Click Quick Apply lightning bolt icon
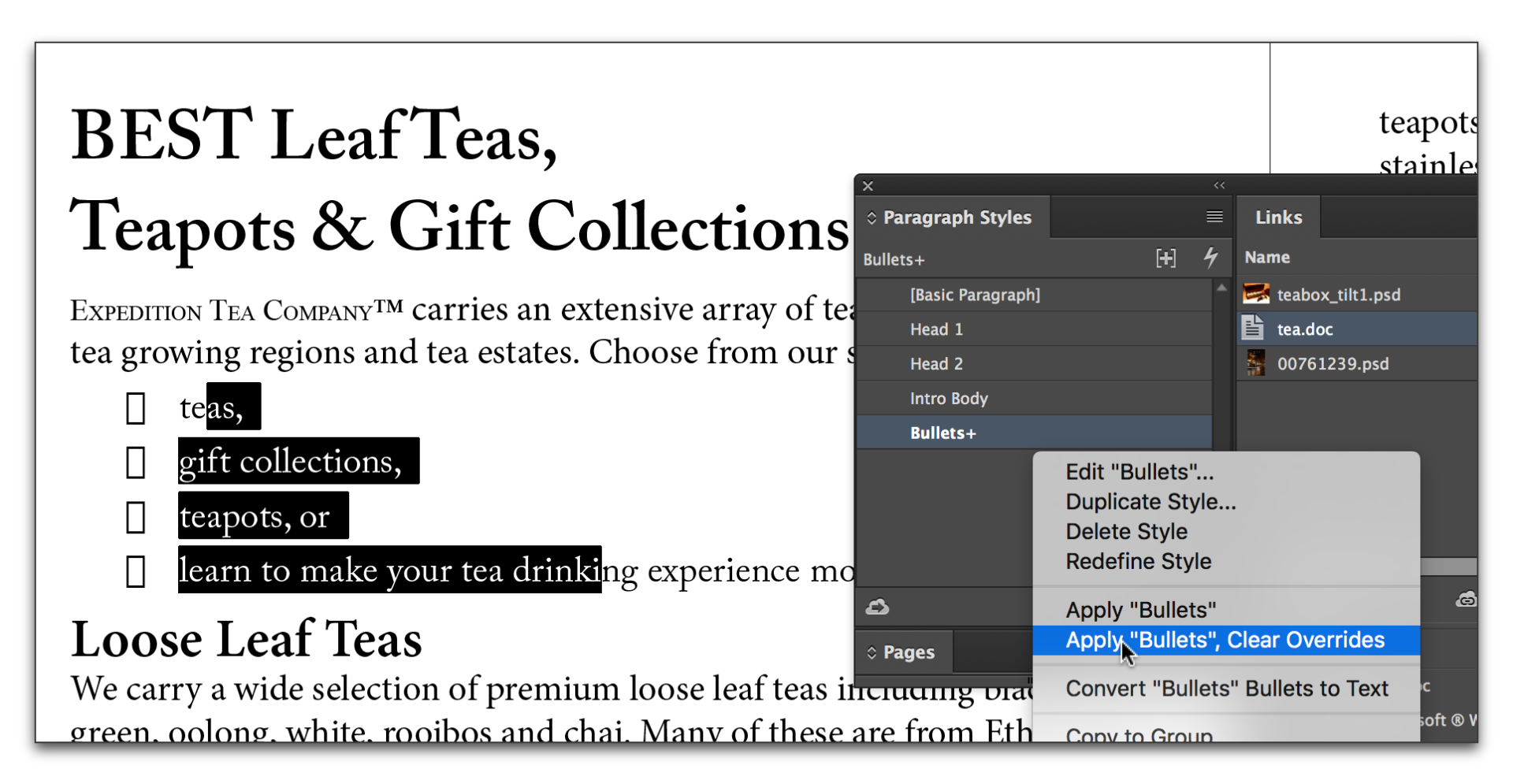 (x=1210, y=257)
